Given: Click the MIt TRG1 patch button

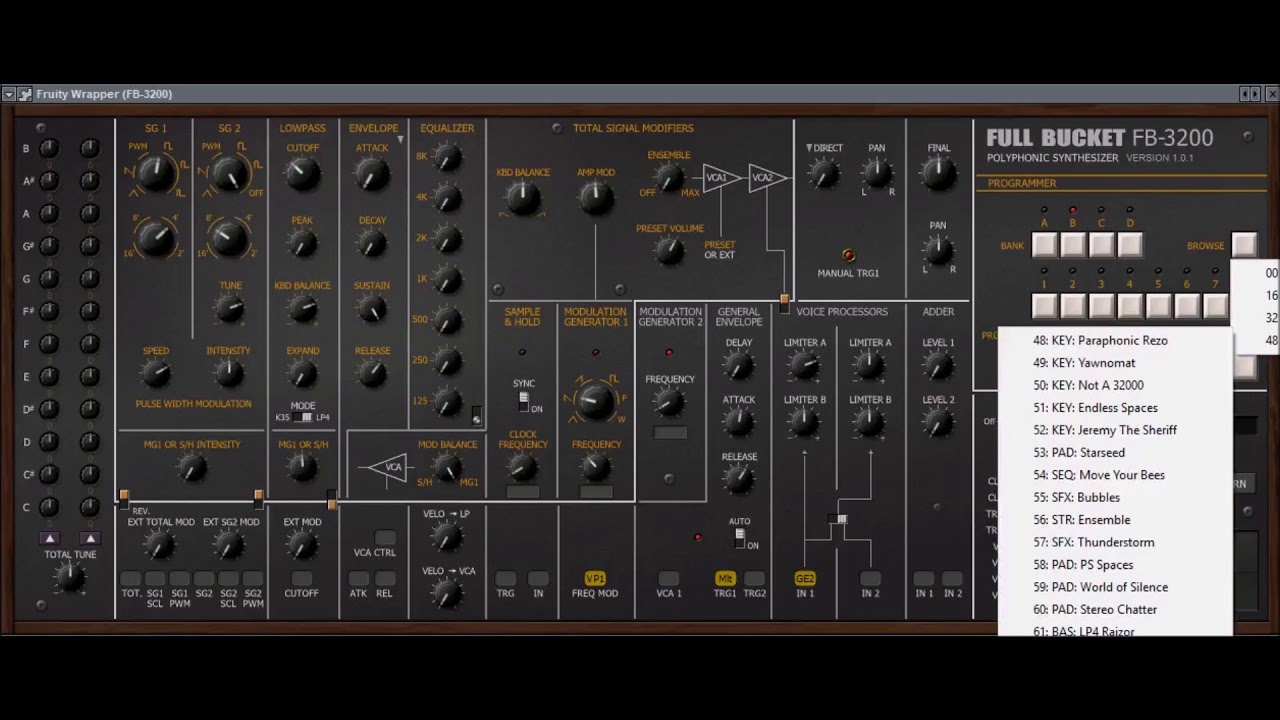Looking at the screenshot, I should coord(725,578).
